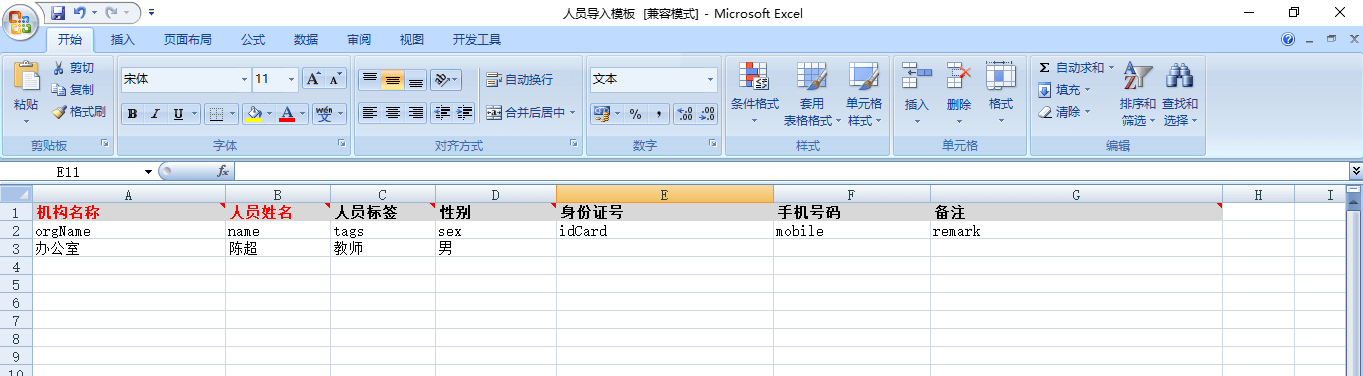The width and height of the screenshot is (1363, 376).
Task: Increase cell indent
Action: point(464,113)
